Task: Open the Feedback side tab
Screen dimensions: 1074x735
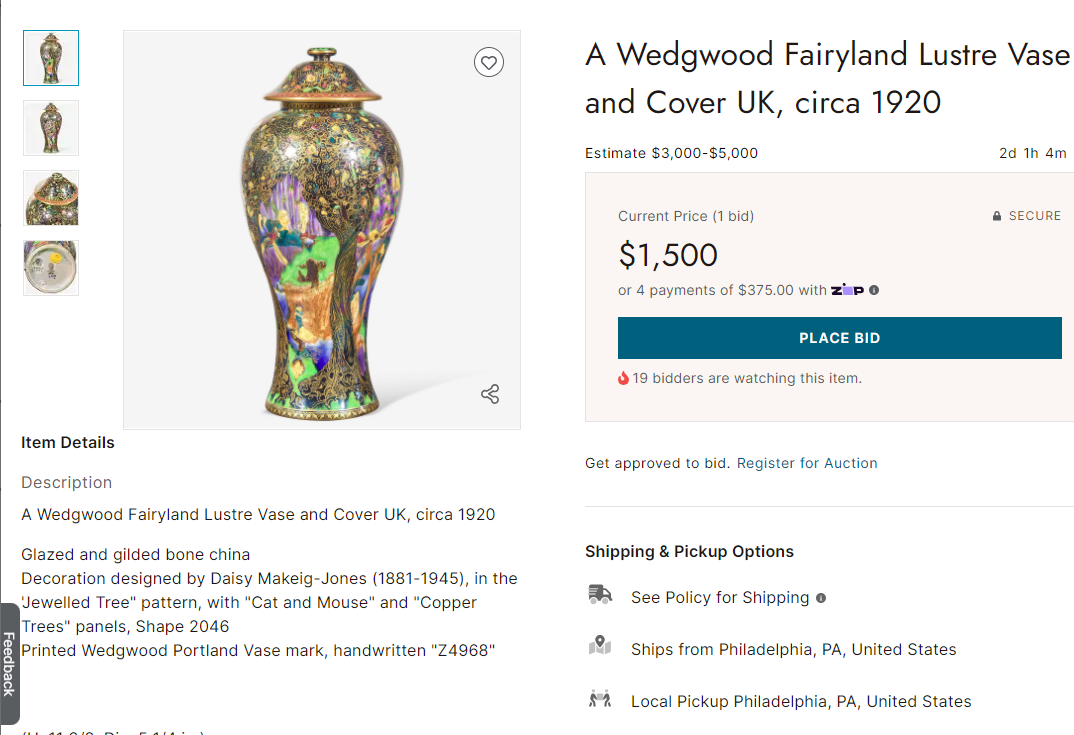Action: point(9,663)
